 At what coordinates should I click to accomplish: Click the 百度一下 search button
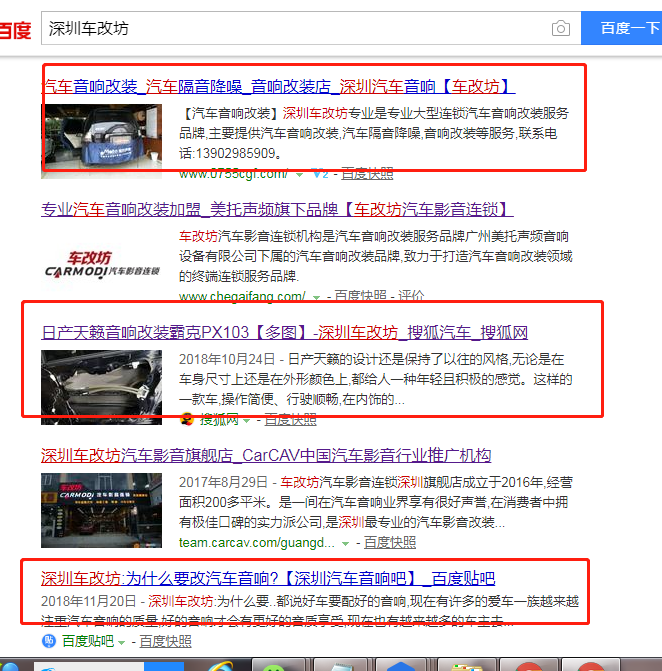(x=621, y=28)
